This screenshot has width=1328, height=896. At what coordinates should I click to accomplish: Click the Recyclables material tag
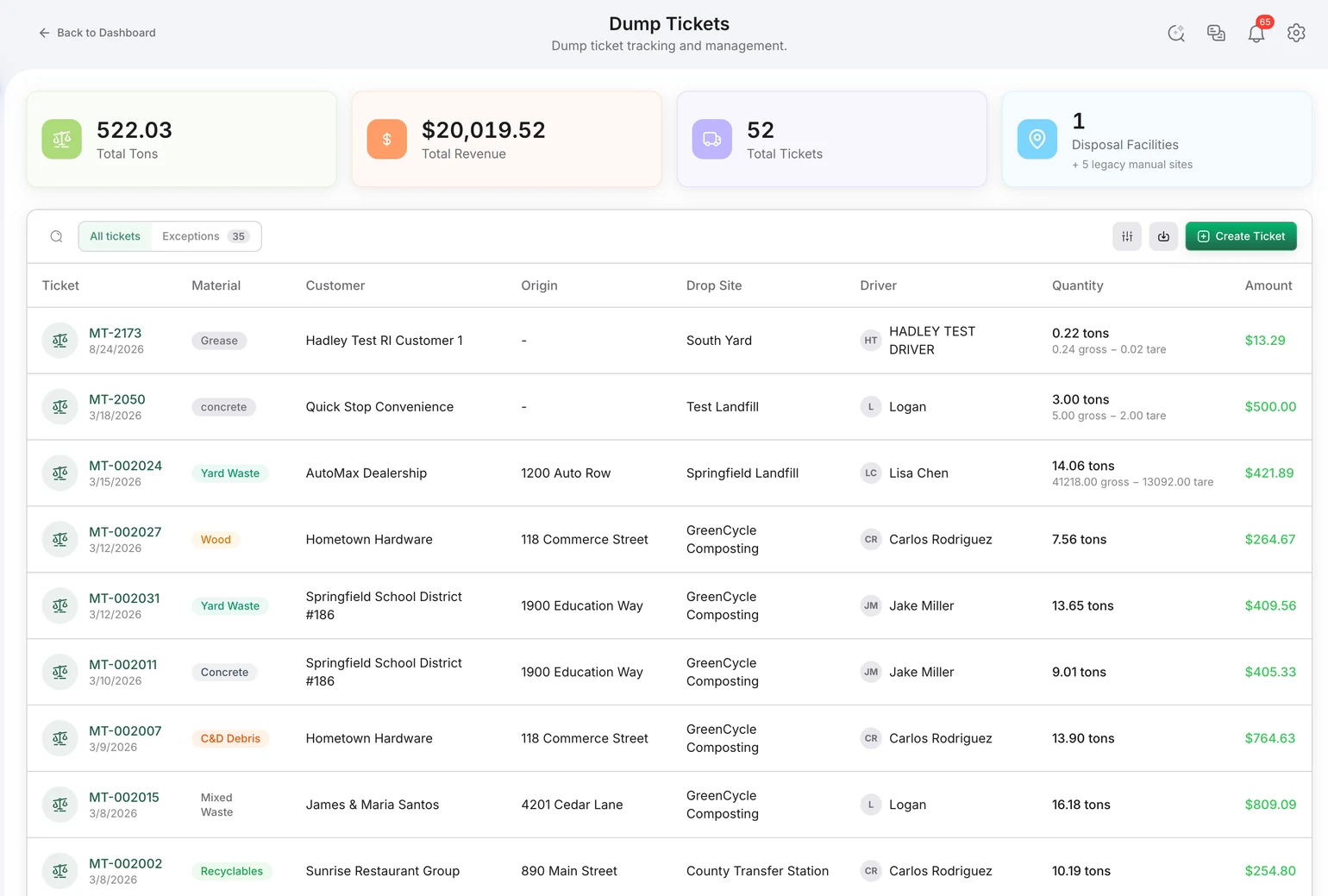[x=232, y=871]
